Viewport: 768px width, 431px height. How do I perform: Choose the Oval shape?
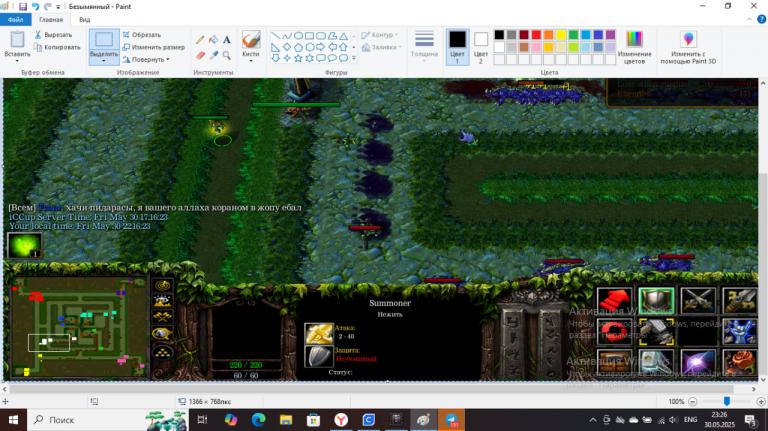click(x=298, y=36)
